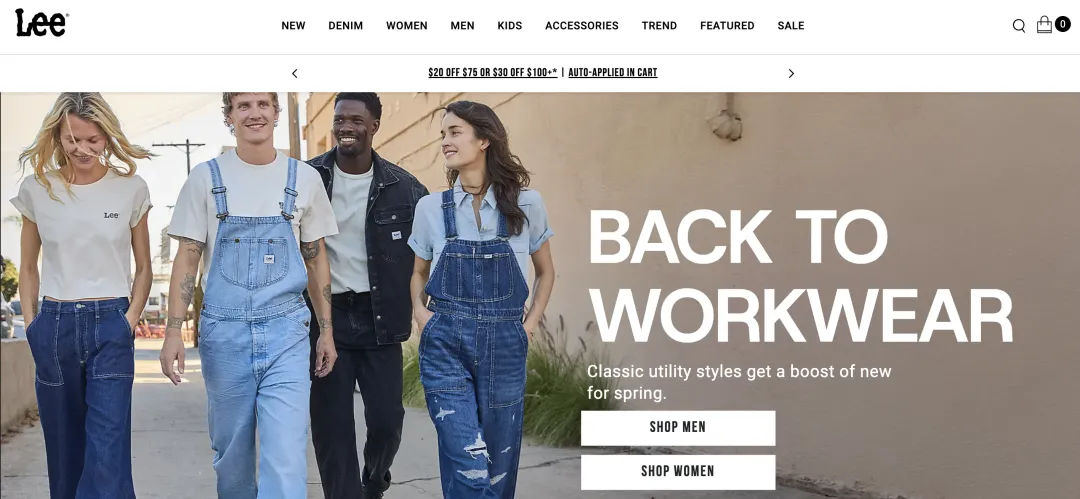This screenshot has height=499, width=1080.
Task: Click the Lee logo to go home
Action: [x=41, y=23]
